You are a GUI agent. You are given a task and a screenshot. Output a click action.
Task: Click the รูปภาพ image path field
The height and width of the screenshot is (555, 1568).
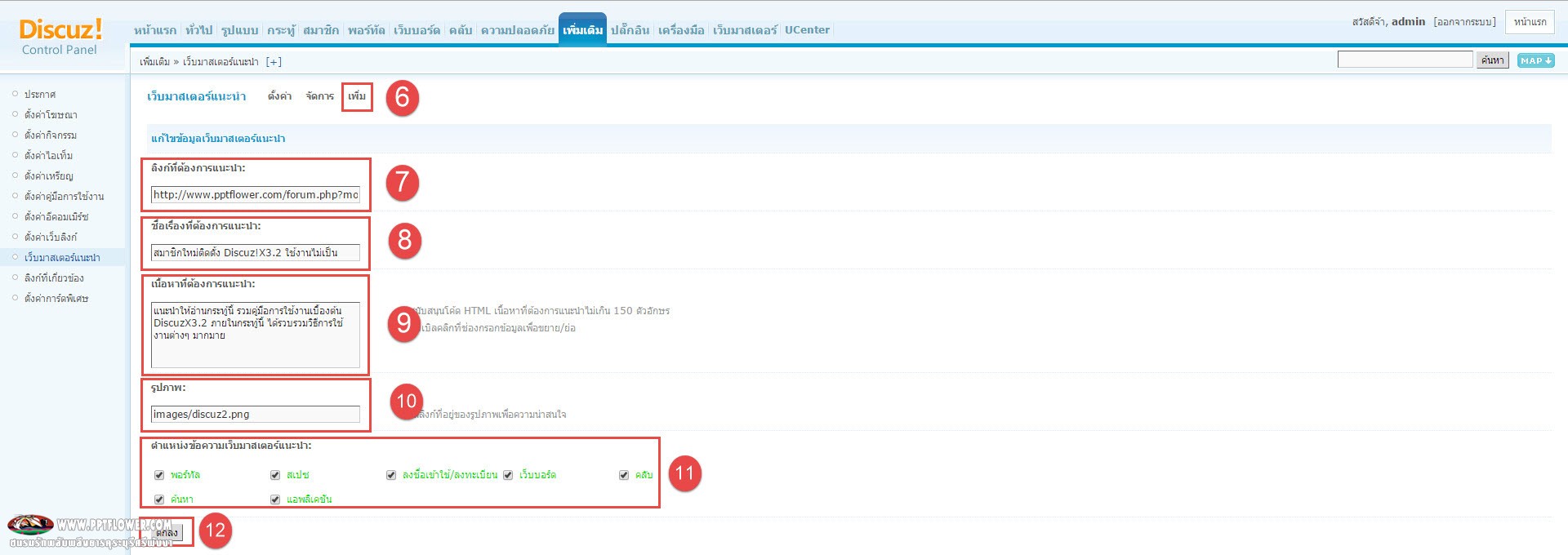click(255, 415)
